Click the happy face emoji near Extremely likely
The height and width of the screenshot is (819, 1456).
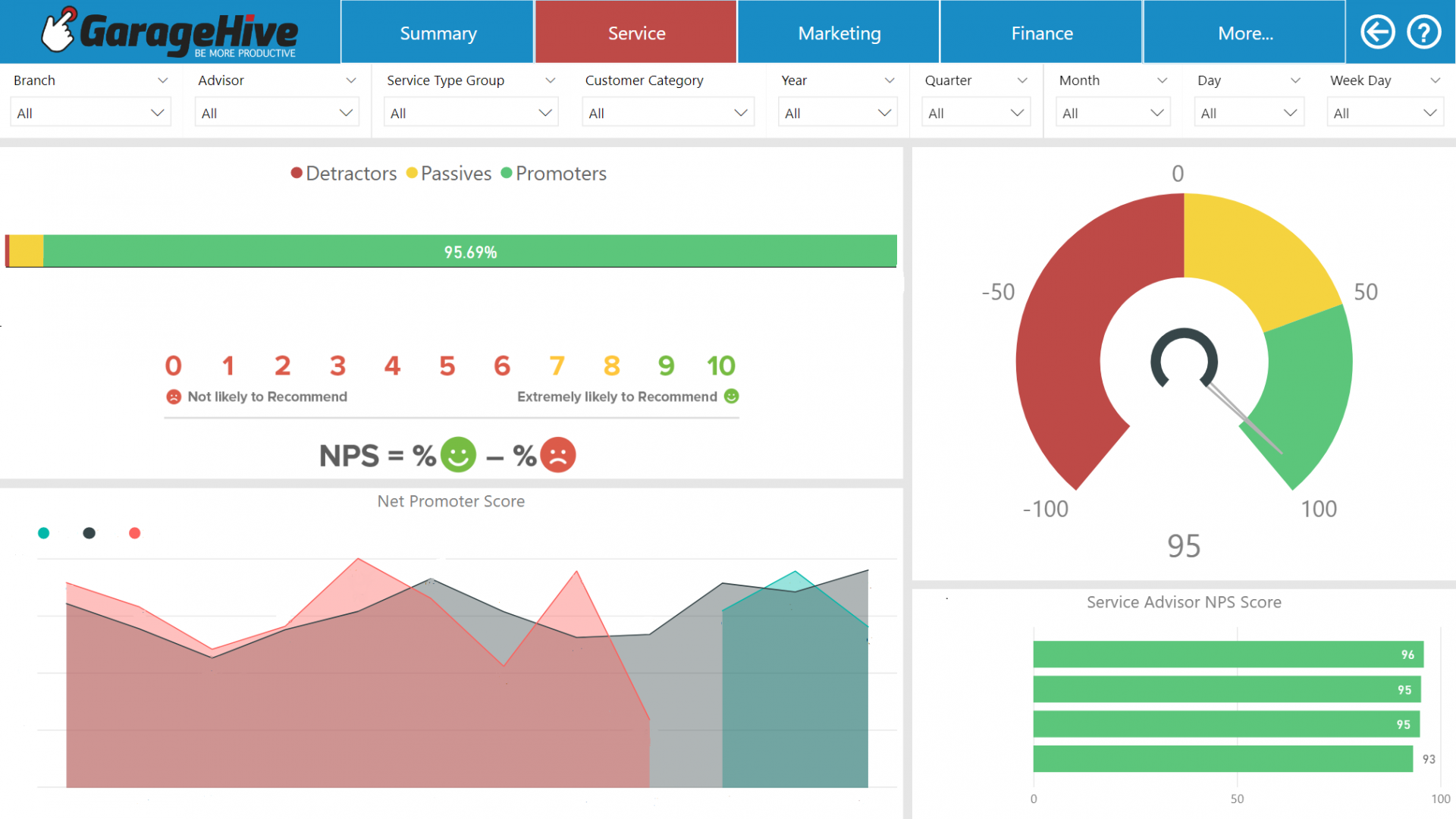click(x=730, y=396)
